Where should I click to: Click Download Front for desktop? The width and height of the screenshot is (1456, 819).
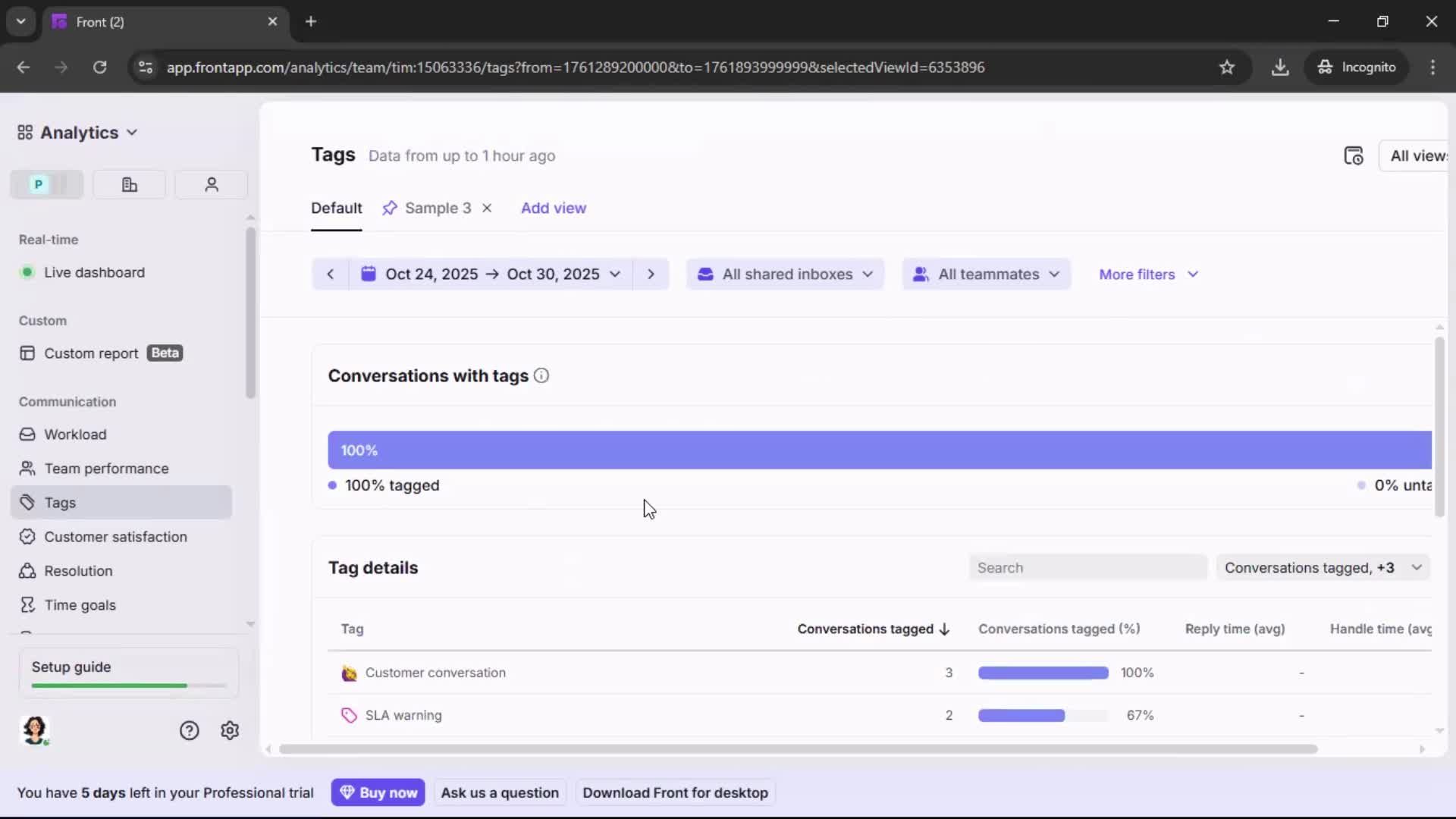674,792
